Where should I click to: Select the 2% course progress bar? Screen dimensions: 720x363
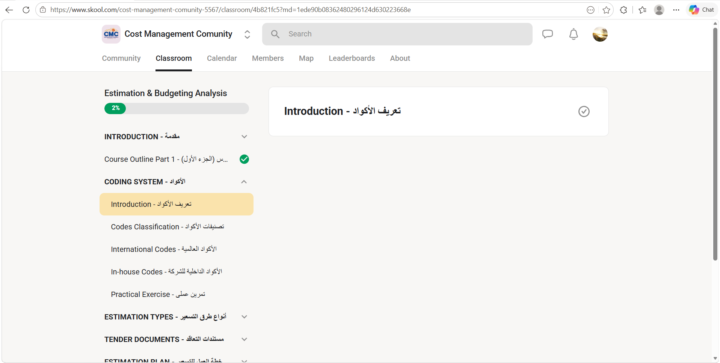tap(176, 108)
